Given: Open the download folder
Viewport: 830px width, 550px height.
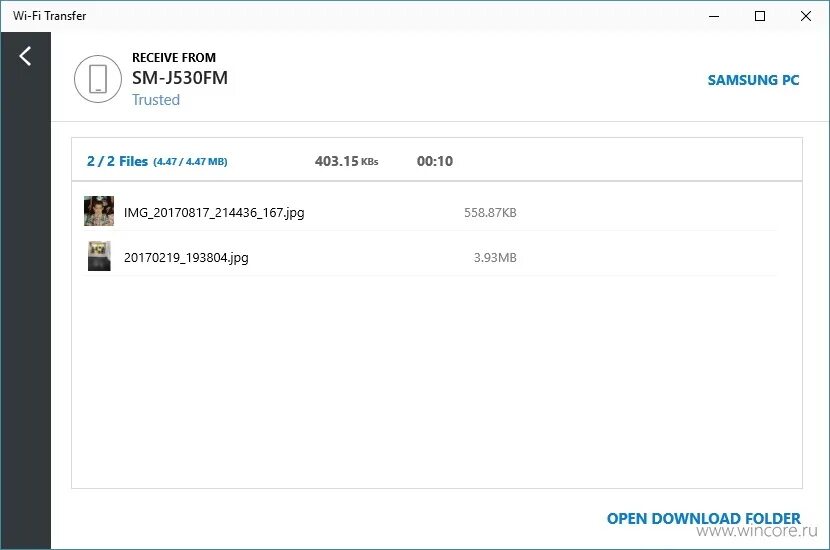Looking at the screenshot, I should tap(703, 518).
